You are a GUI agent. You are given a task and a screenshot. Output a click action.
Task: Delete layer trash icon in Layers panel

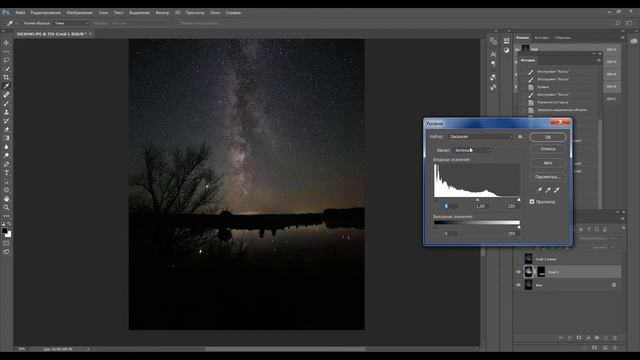coord(615,338)
